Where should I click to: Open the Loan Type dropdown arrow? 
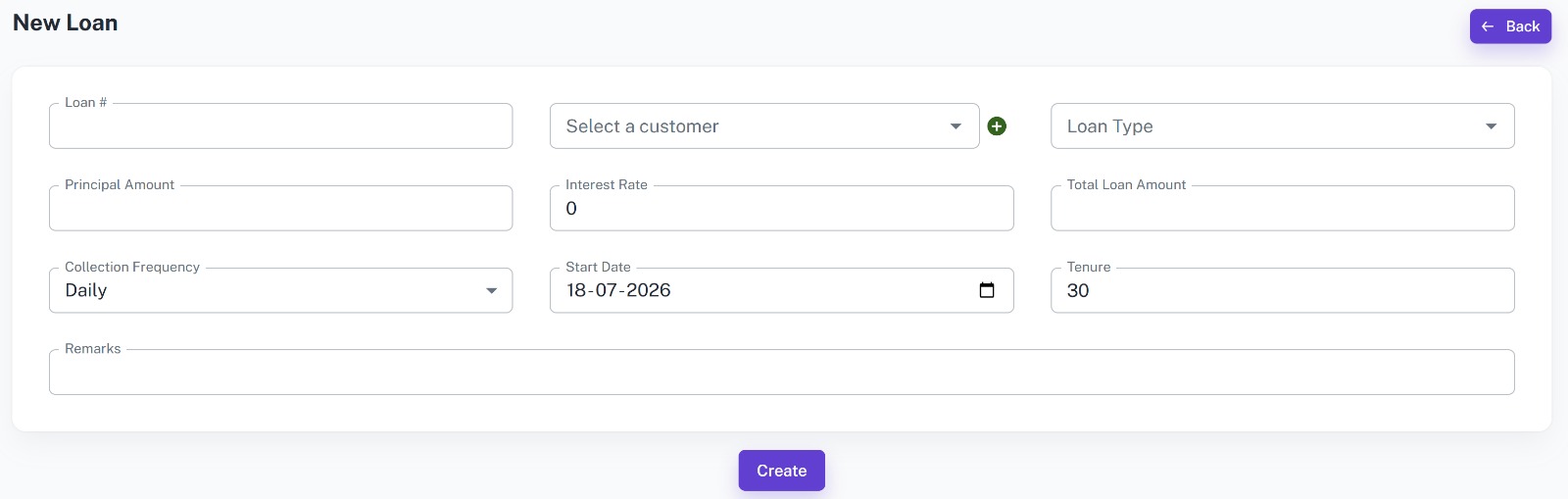tap(1491, 126)
